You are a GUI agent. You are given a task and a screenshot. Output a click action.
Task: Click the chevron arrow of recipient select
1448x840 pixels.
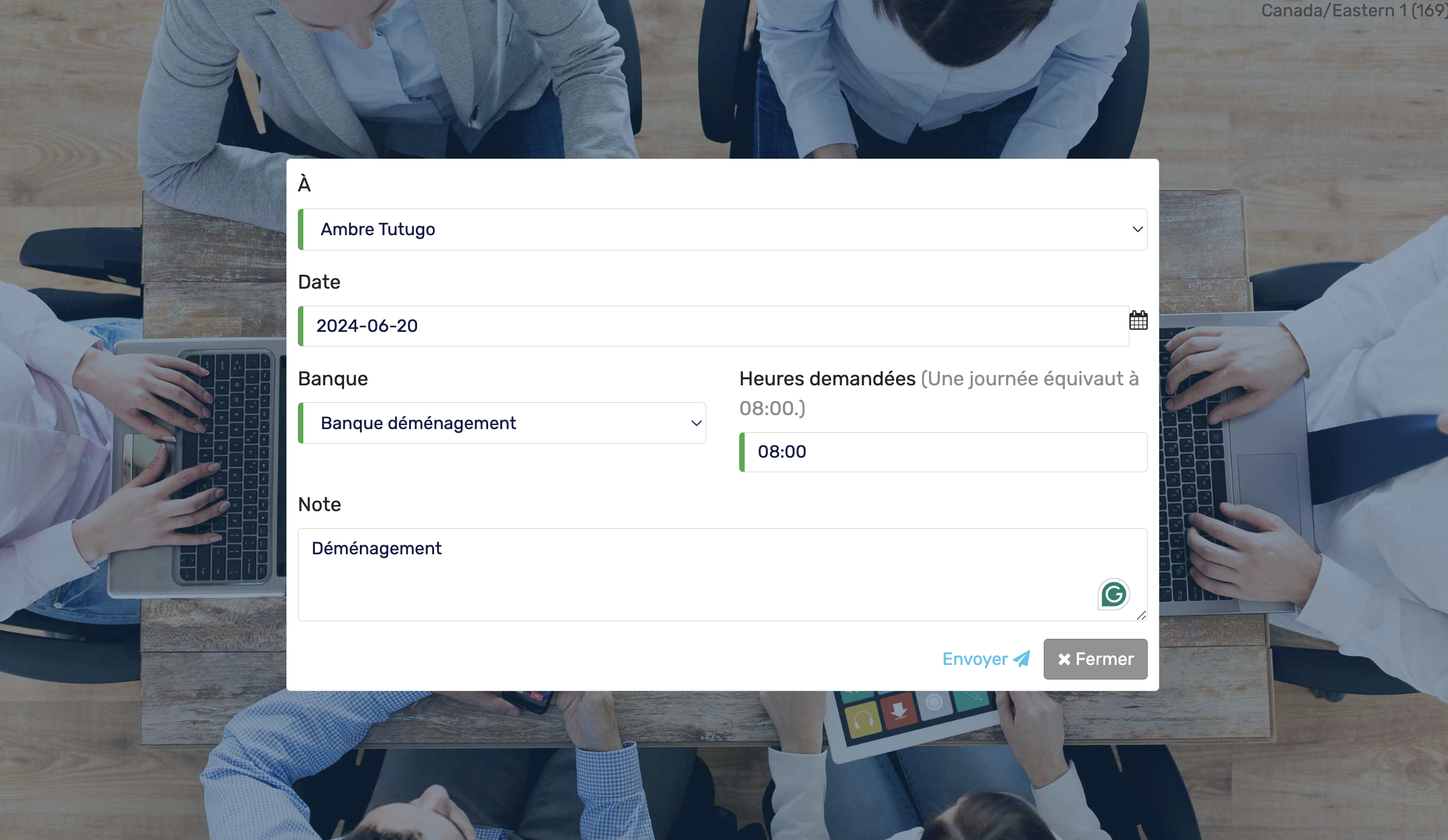tap(1137, 229)
